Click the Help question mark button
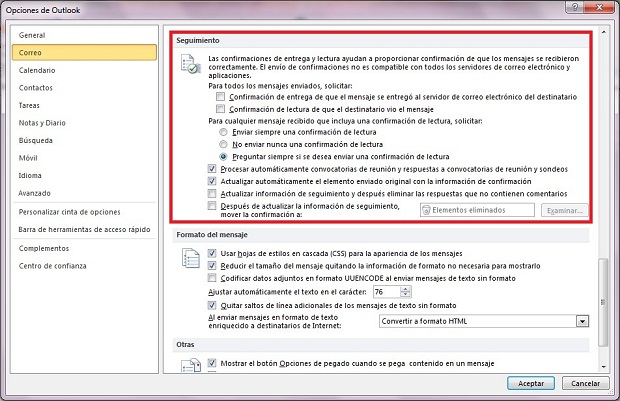The width and height of the screenshot is (620, 401). [575, 7]
